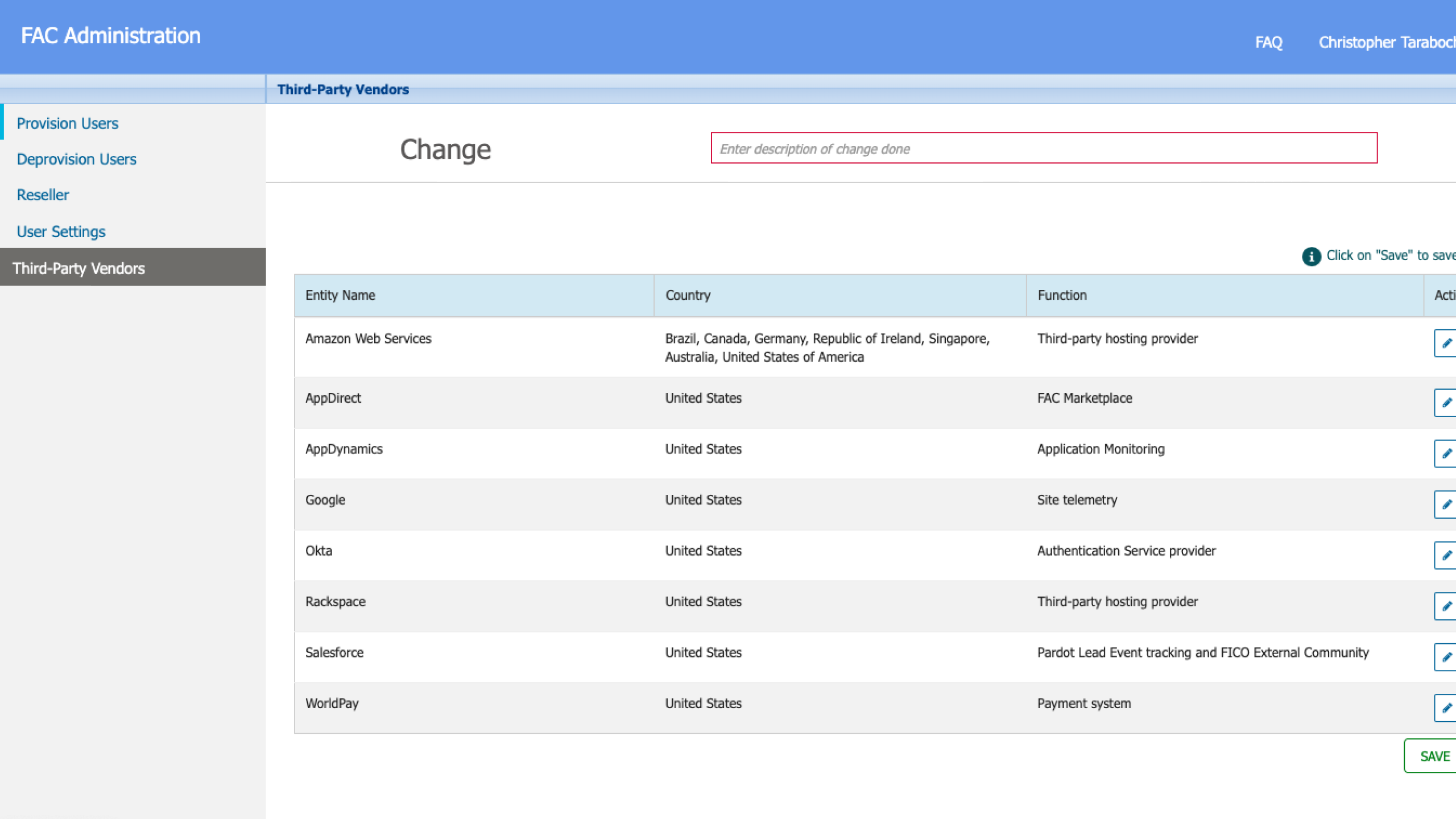Click edit icon for Salesforce
1456x819 pixels.
coord(1446,657)
